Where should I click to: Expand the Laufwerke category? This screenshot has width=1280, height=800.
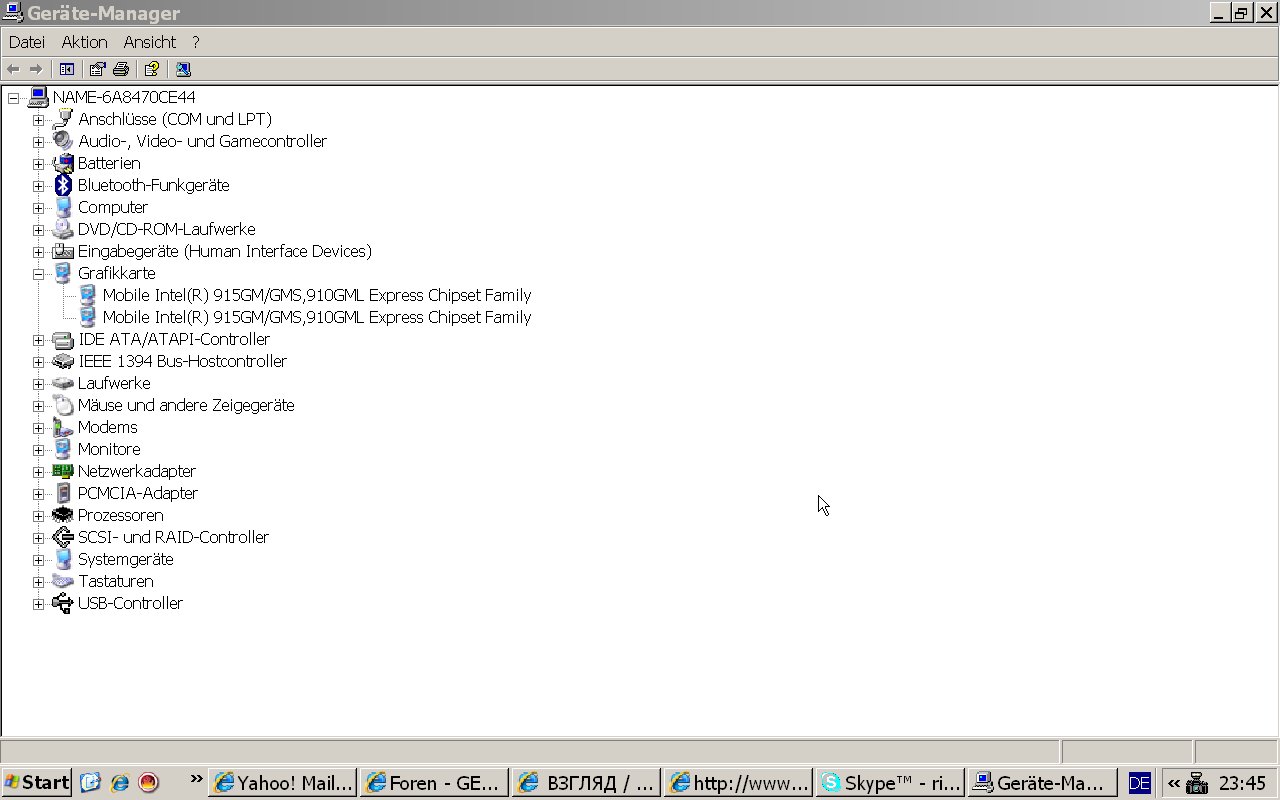pos(38,384)
